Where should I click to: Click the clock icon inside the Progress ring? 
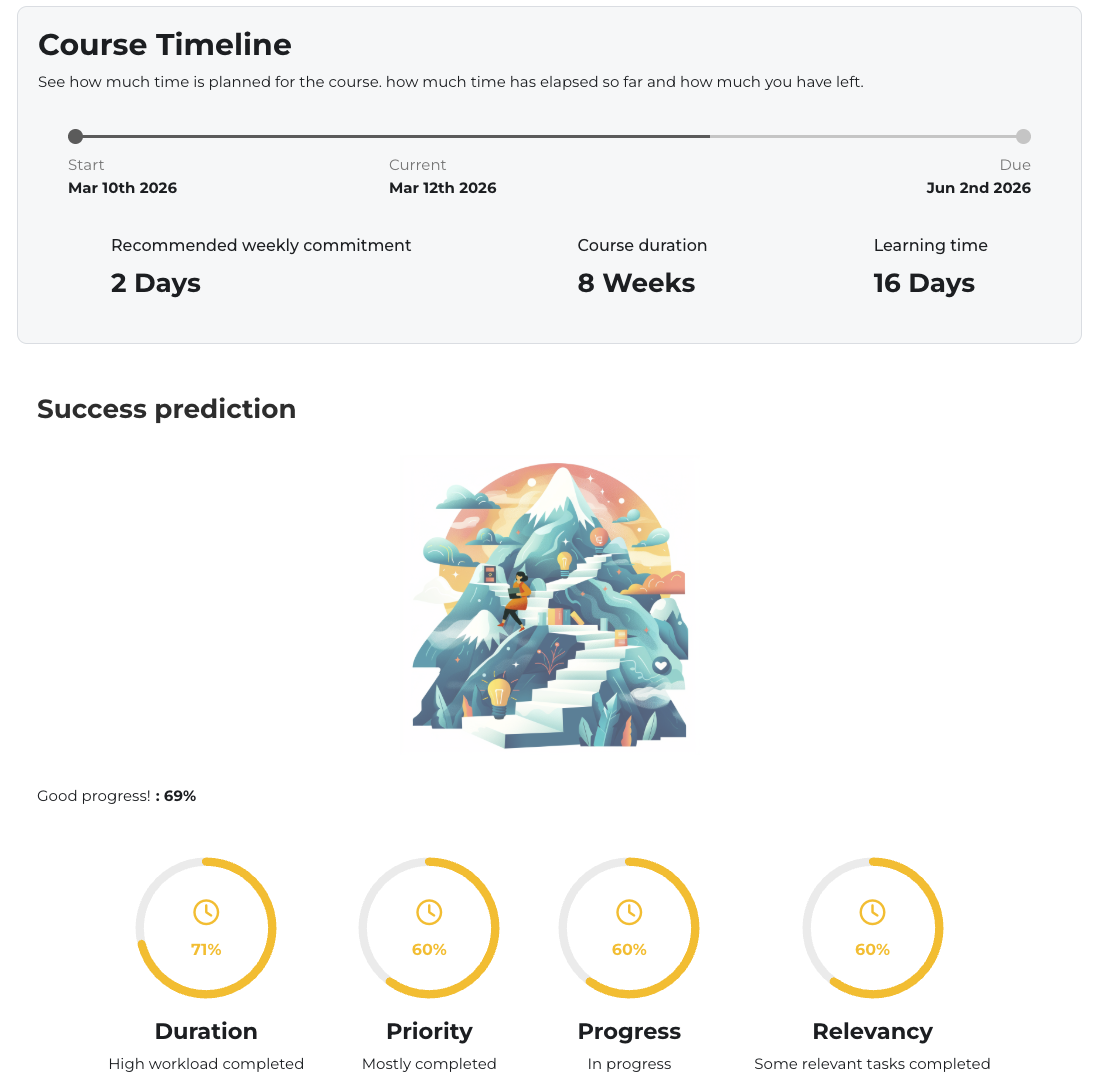(x=629, y=911)
